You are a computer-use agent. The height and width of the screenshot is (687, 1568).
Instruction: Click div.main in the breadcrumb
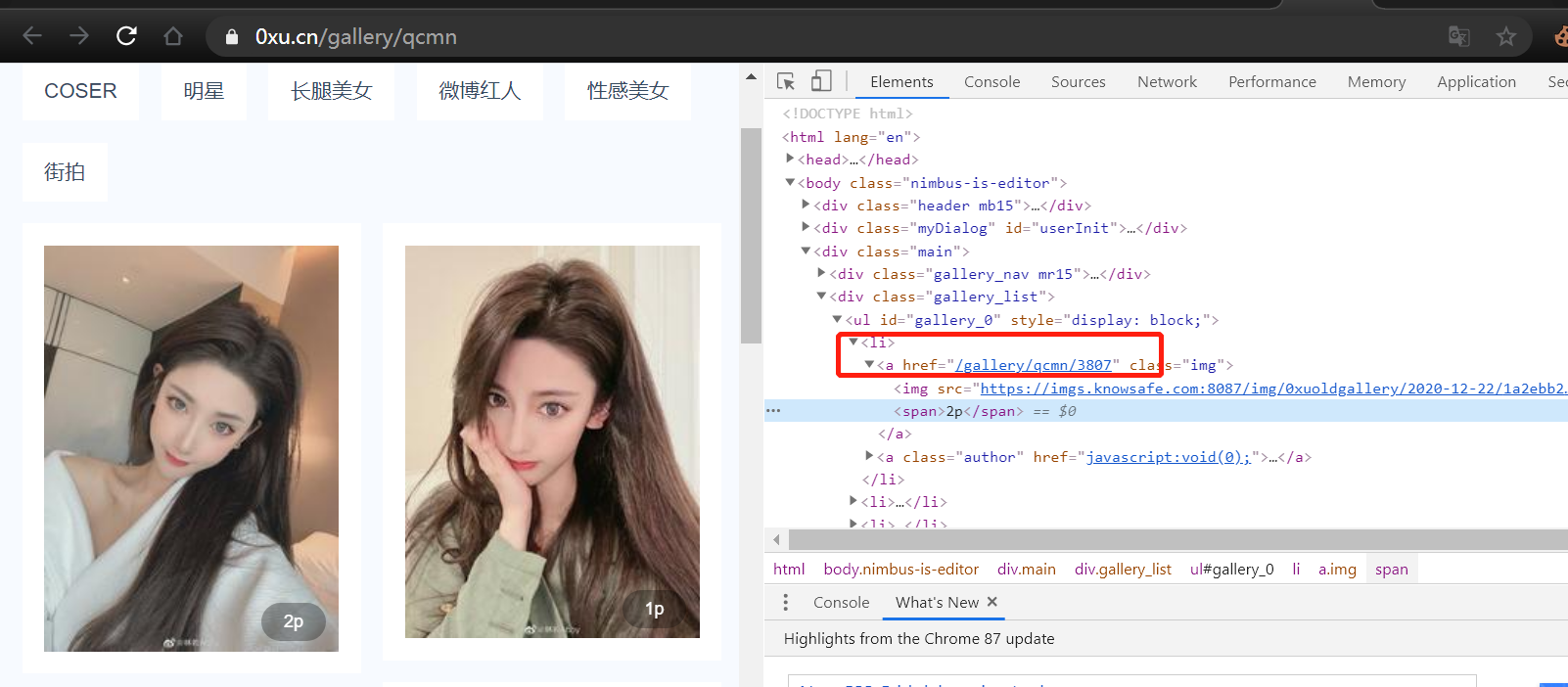coord(1027,570)
